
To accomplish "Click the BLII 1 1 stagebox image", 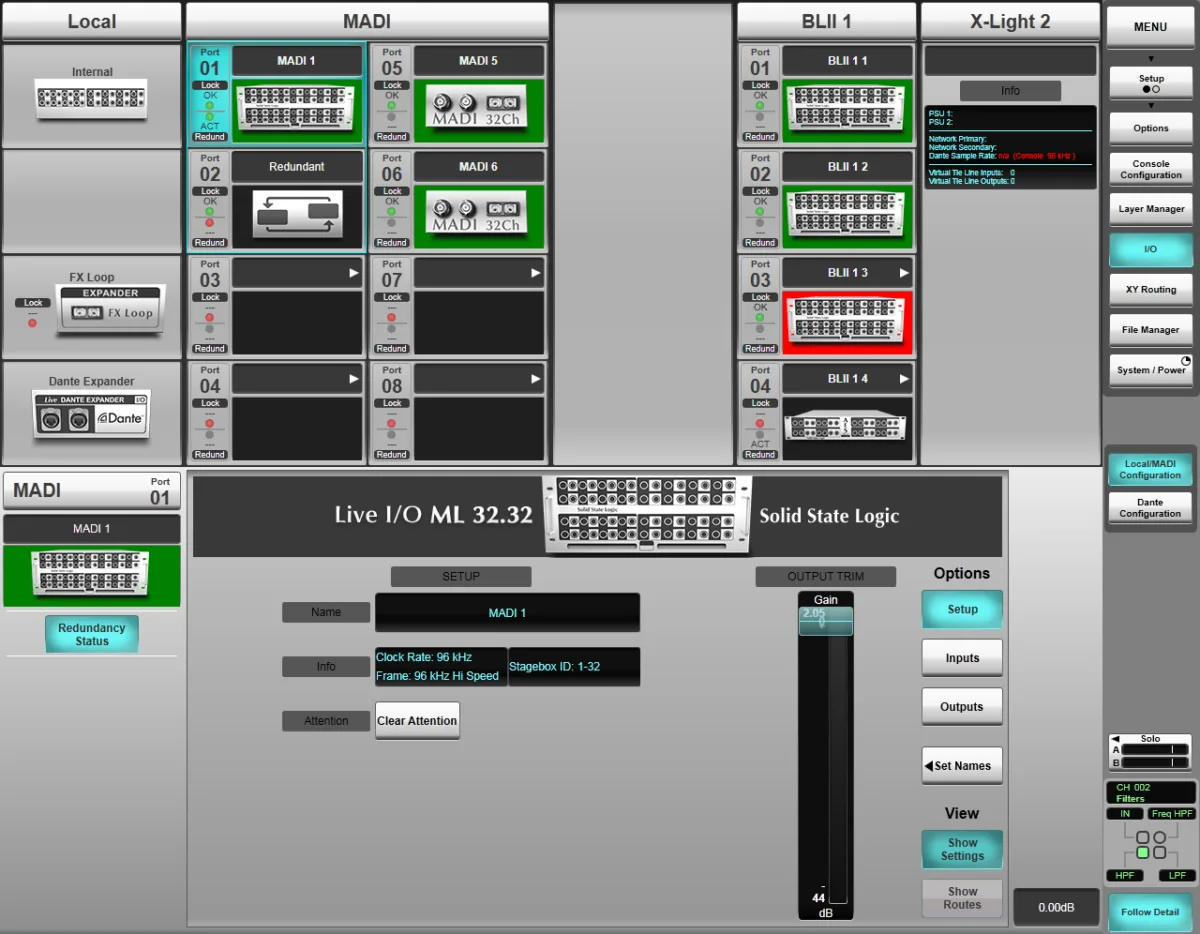I will (847, 111).
